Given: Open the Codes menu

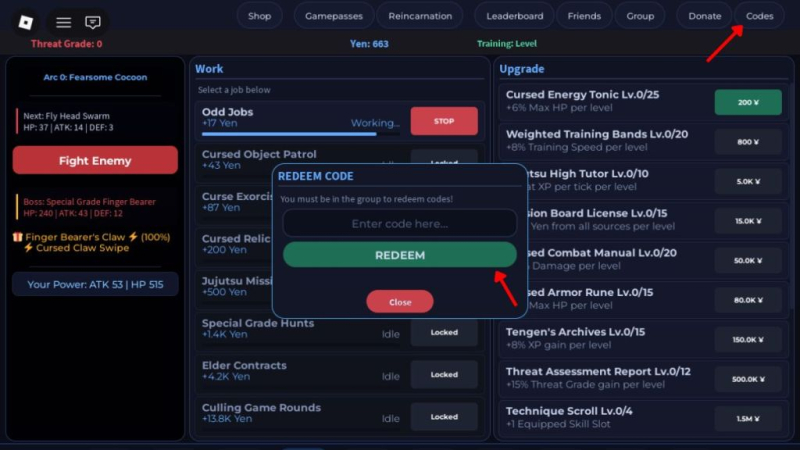Looking at the screenshot, I should click(760, 16).
